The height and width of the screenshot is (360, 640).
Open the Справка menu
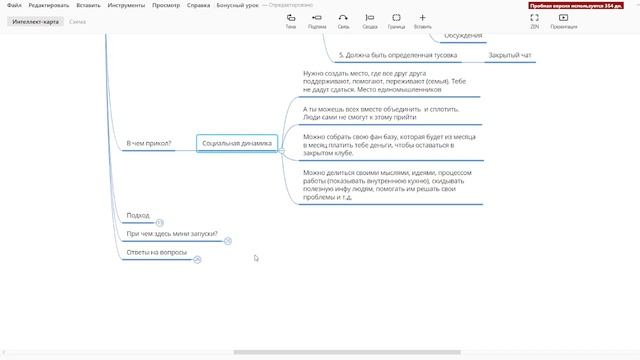click(x=198, y=5)
